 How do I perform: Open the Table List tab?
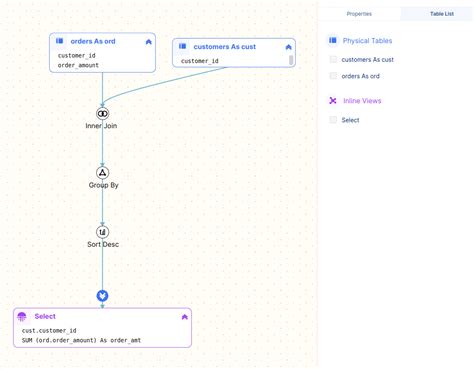(442, 14)
